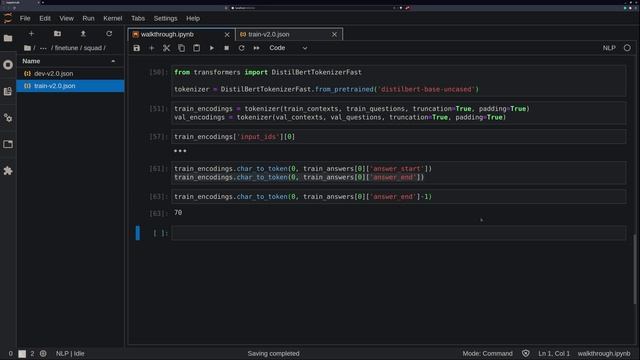Open the Extension Manager puzzle icon
Image resolution: width=640 pixels, height=360 pixels.
pos(8,171)
